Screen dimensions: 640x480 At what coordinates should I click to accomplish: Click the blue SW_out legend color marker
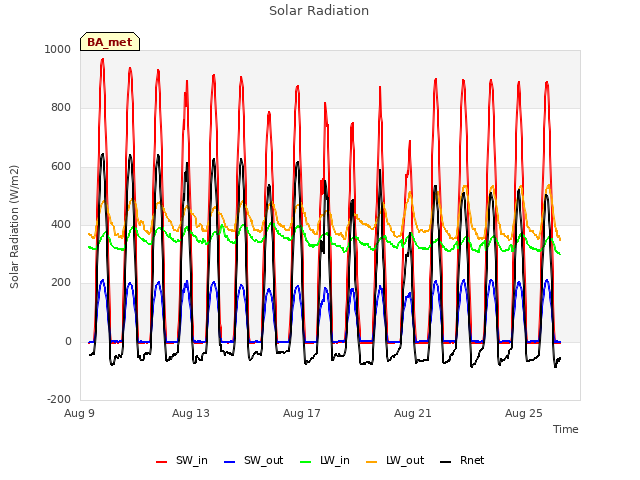point(230,462)
